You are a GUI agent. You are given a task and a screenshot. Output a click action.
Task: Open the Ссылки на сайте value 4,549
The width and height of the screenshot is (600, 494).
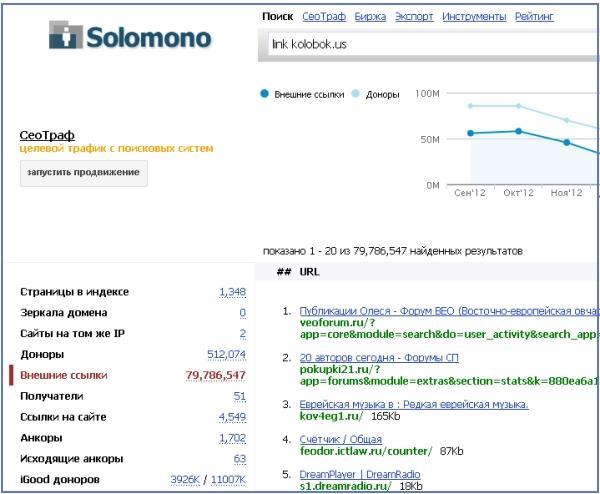(232, 417)
